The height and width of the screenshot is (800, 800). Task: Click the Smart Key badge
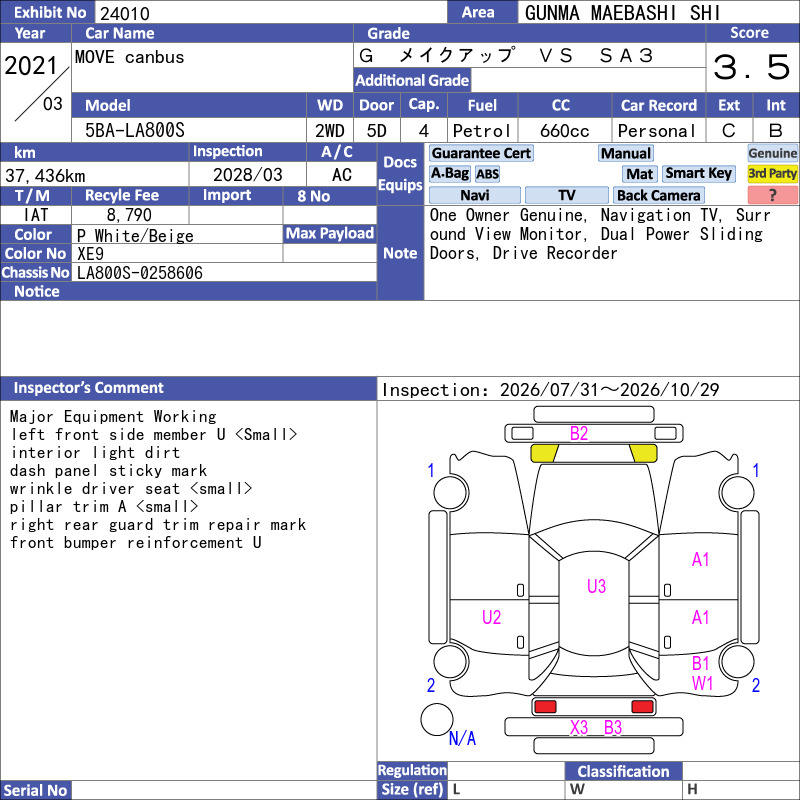pyautogui.click(x=698, y=173)
